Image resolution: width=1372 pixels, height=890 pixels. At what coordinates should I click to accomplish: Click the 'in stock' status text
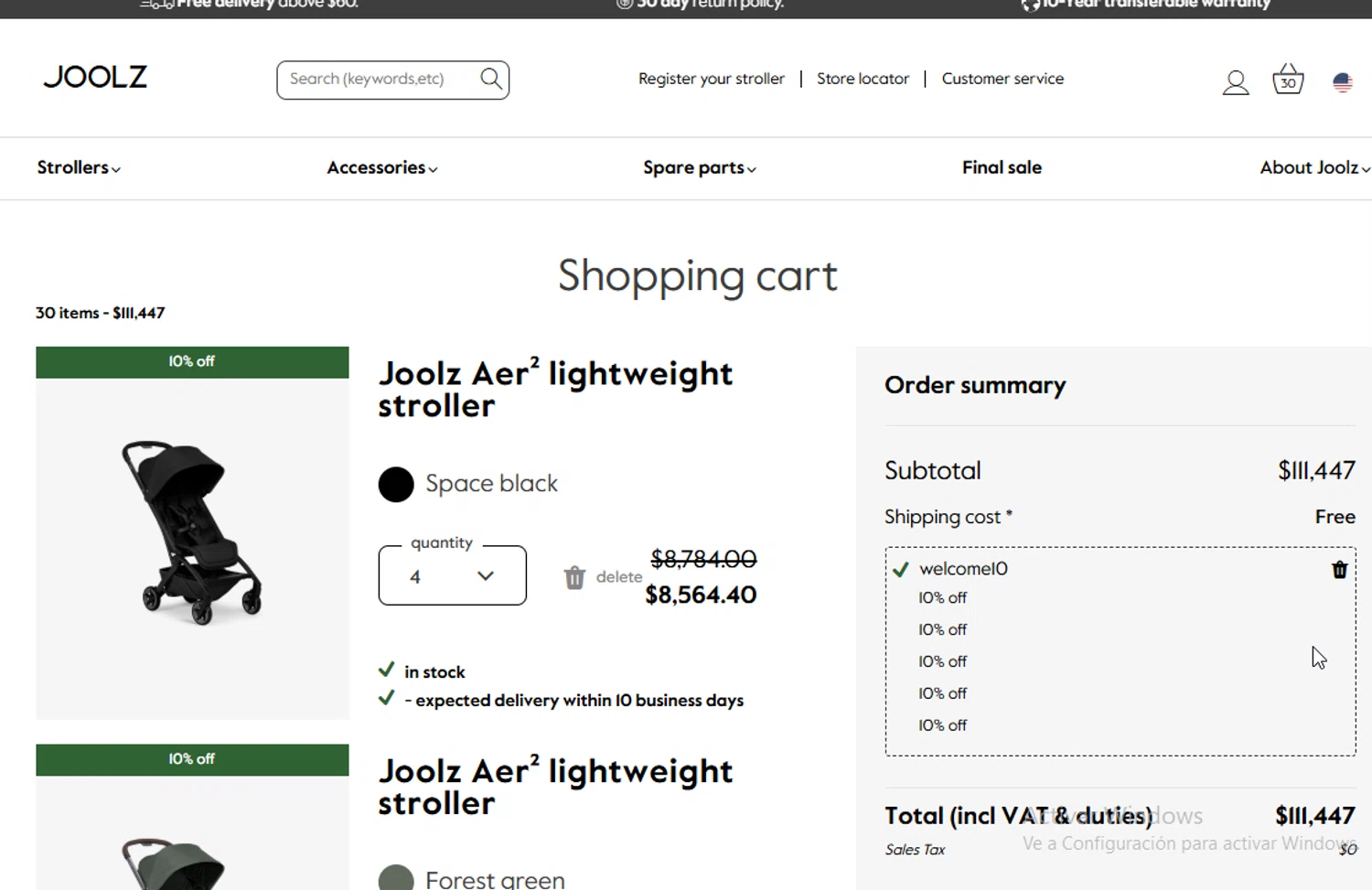click(434, 672)
